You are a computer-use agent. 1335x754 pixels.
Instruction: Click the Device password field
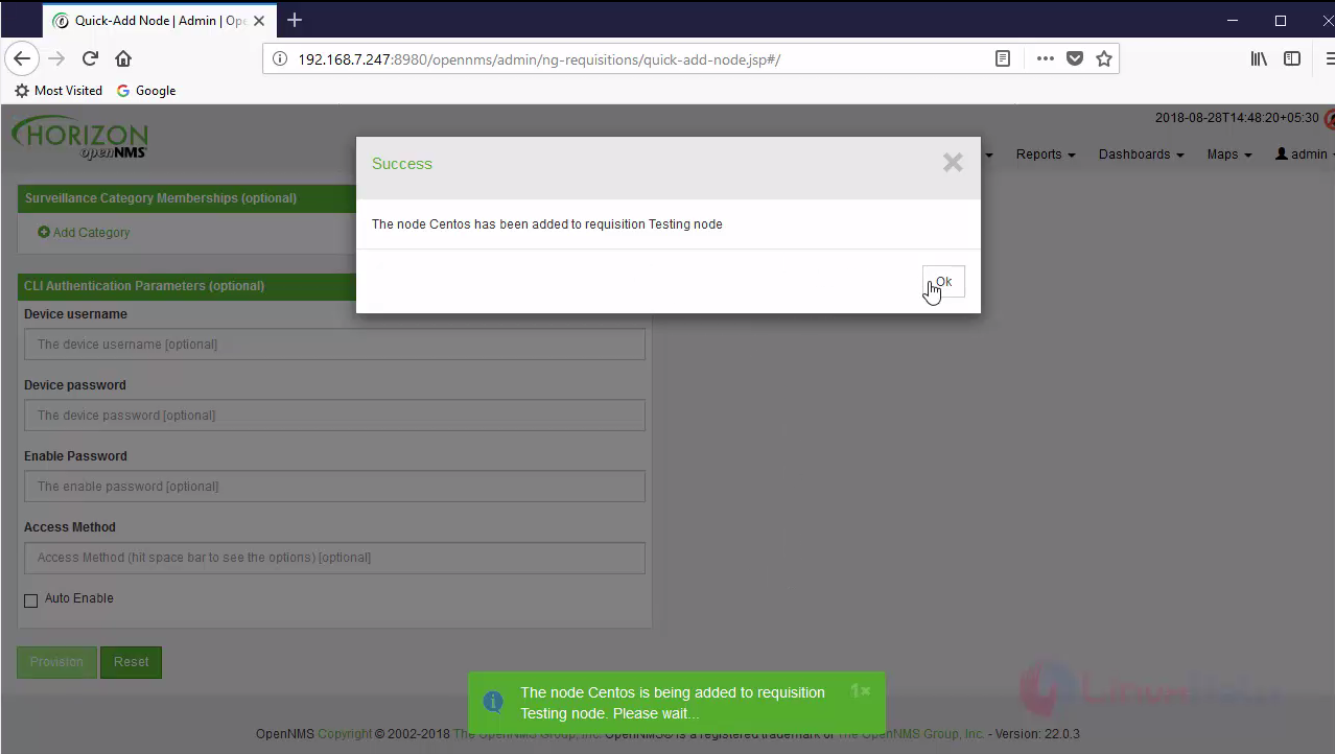[335, 415]
